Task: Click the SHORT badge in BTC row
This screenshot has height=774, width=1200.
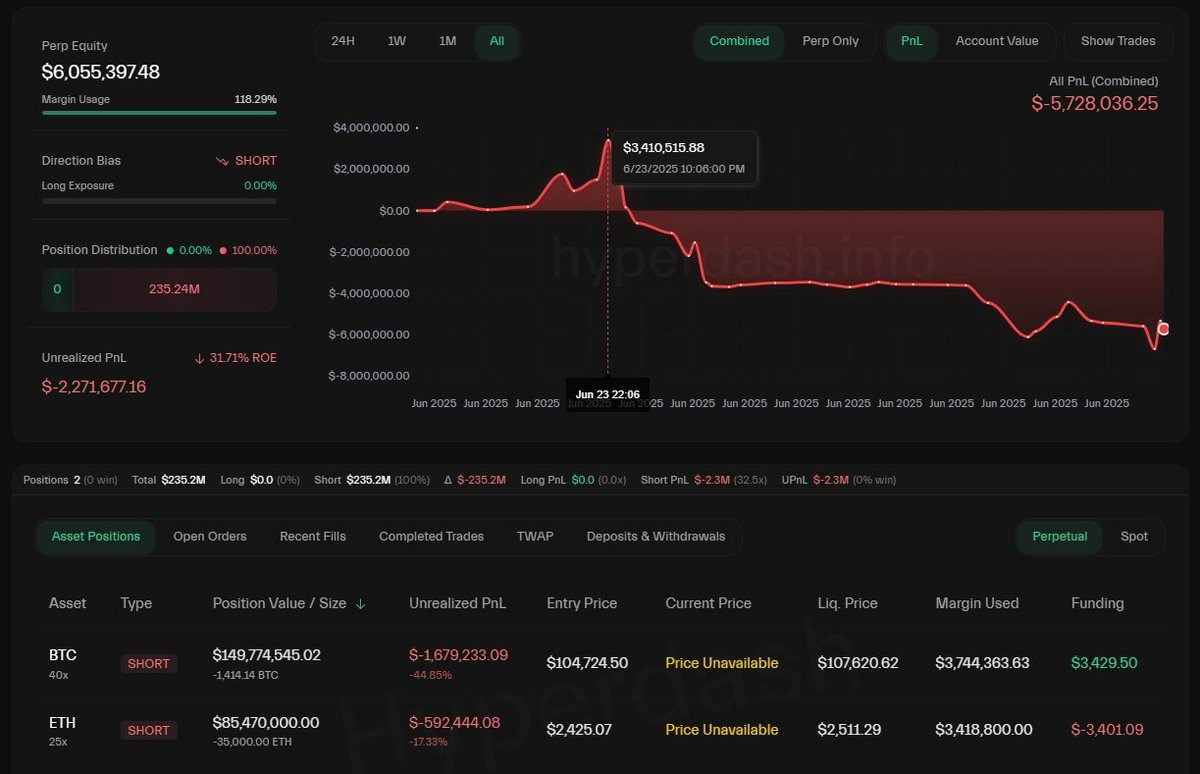Action: tap(149, 663)
